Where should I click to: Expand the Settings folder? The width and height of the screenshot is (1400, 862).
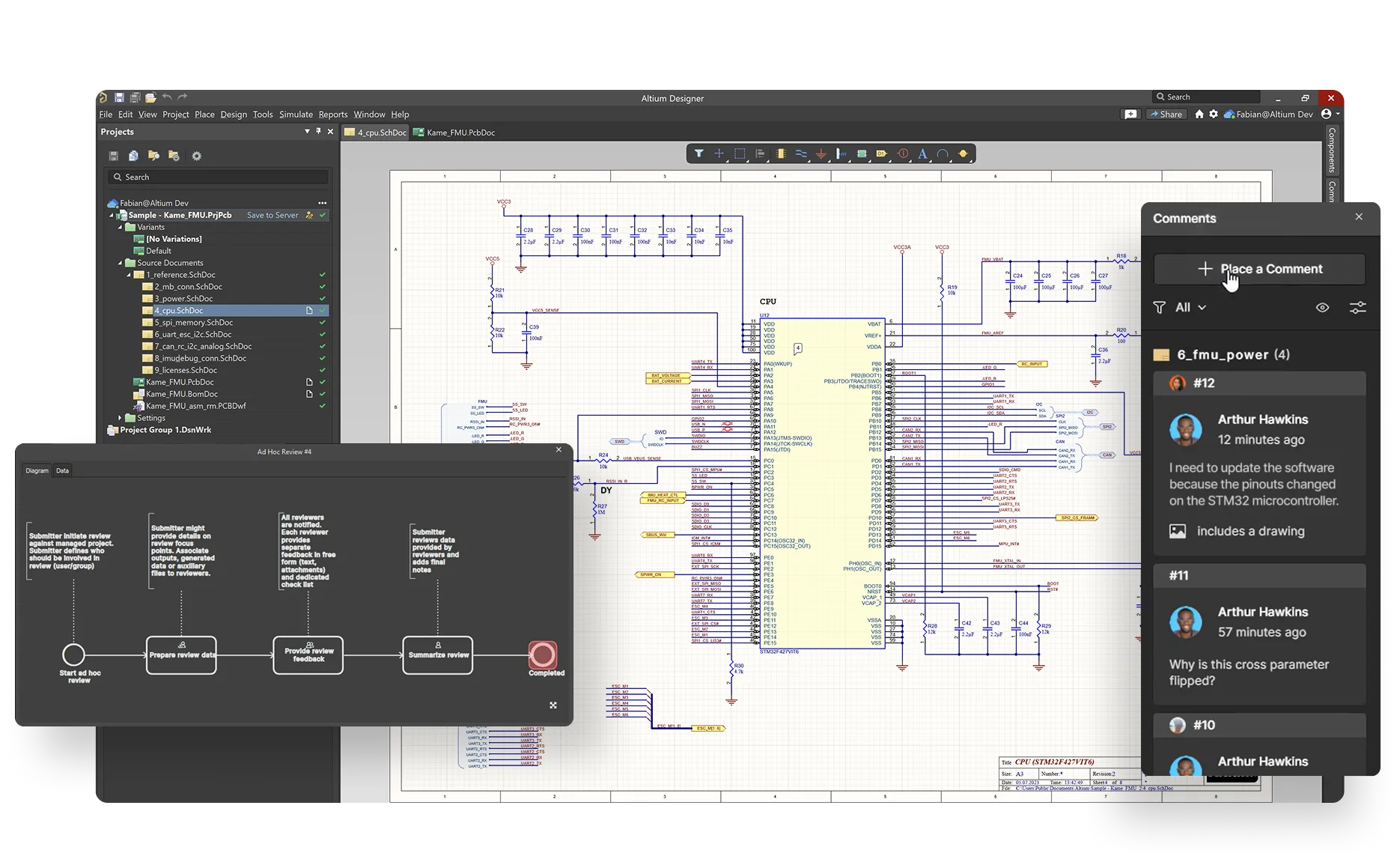(120, 418)
